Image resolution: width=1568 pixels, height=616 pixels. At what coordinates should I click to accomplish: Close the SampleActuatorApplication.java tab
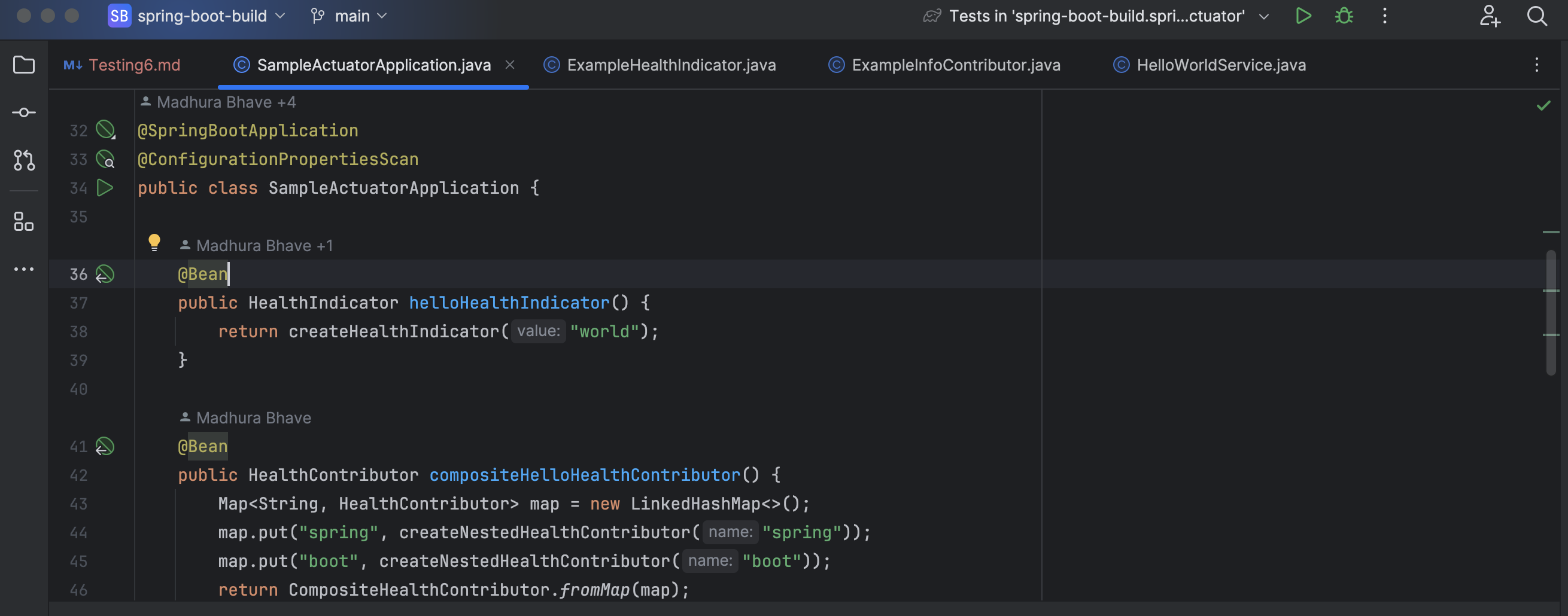[x=510, y=65]
